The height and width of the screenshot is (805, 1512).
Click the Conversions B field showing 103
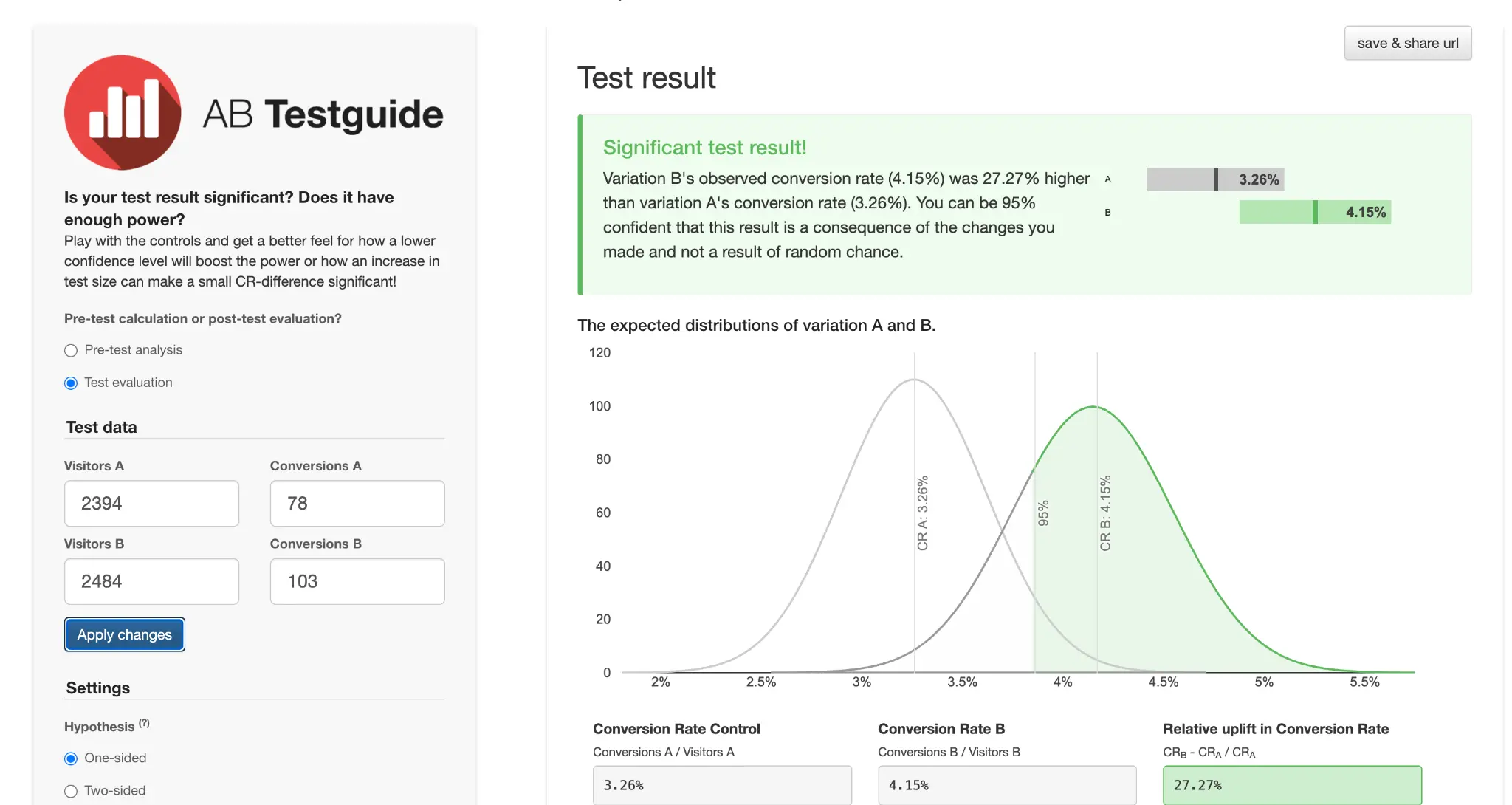pos(357,581)
